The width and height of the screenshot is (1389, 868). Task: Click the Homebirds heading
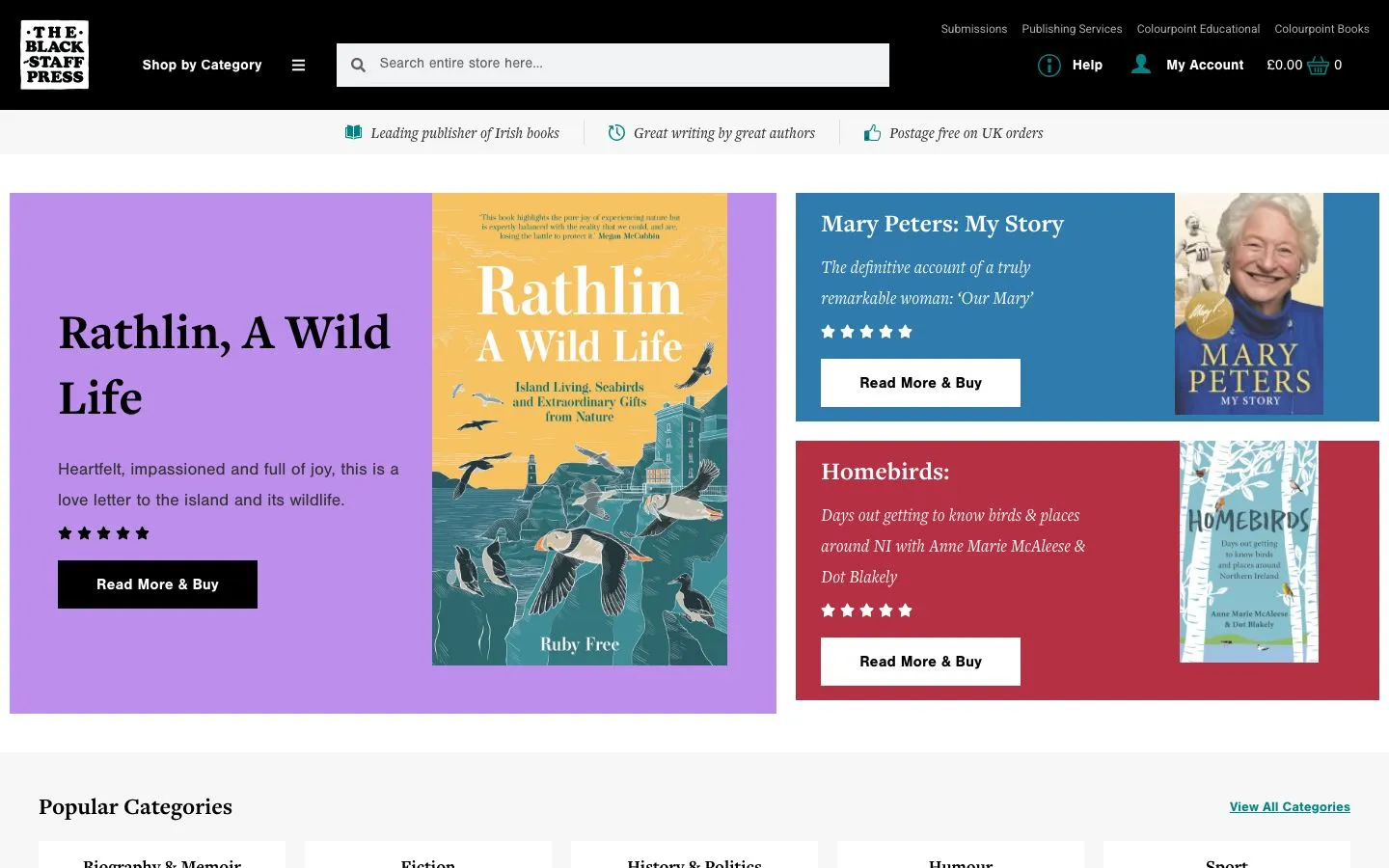(885, 472)
